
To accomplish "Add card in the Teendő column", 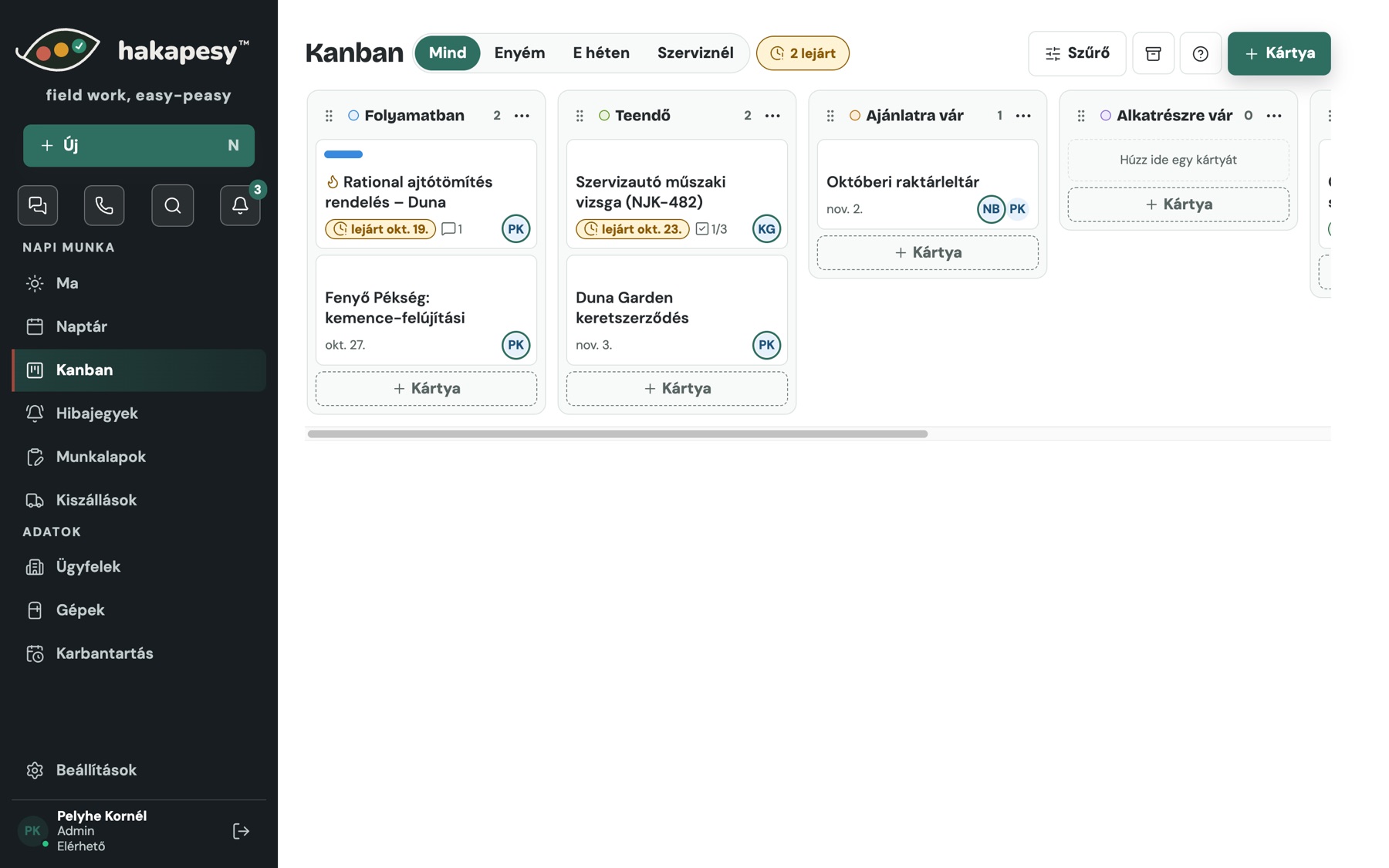I will pyautogui.click(x=677, y=388).
